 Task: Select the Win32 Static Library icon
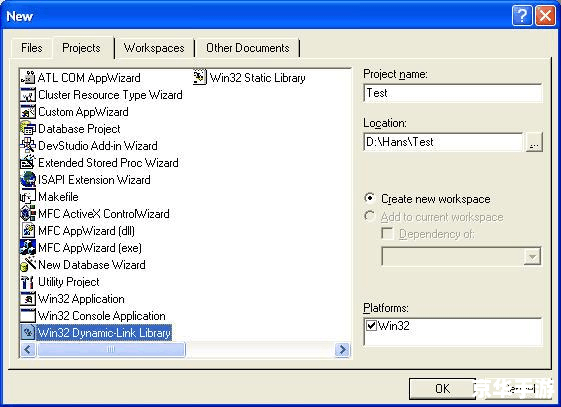(200, 78)
